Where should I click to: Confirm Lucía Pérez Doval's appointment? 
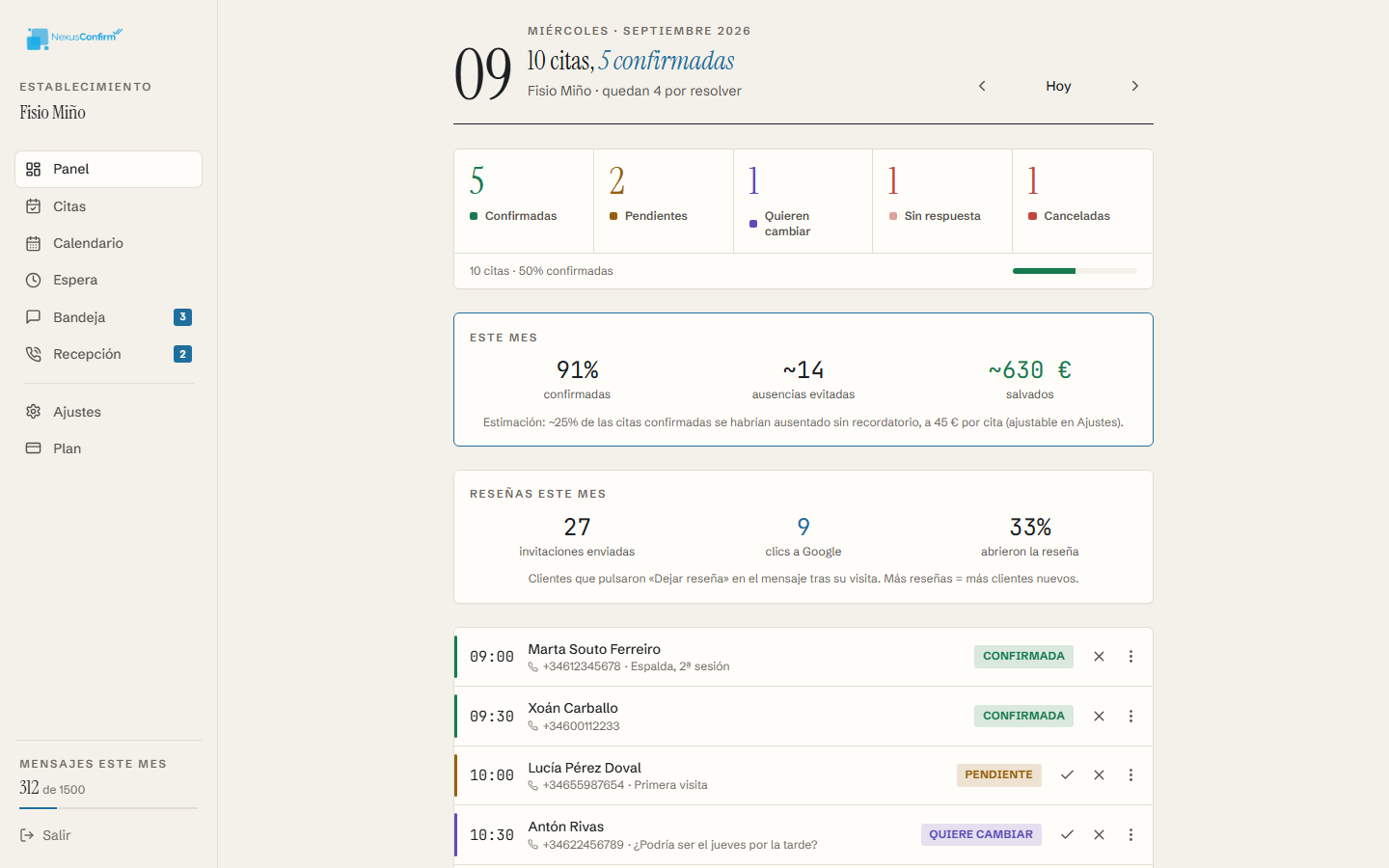pyautogui.click(x=1067, y=775)
